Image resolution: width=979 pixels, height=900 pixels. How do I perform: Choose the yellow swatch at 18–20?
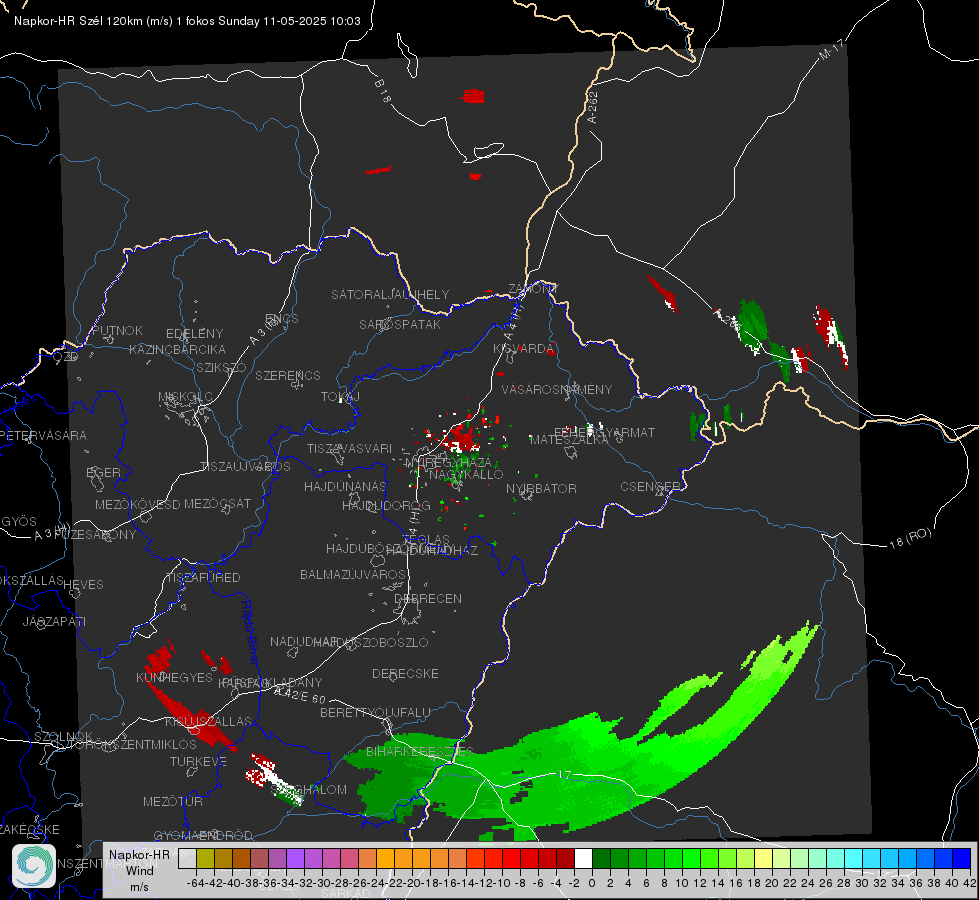click(x=764, y=859)
